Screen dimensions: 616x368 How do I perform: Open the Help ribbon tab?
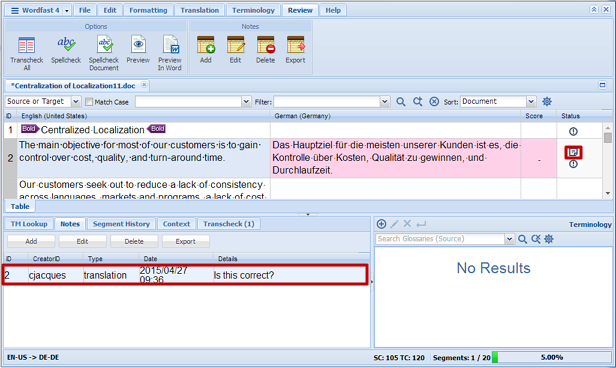pyautogui.click(x=333, y=10)
